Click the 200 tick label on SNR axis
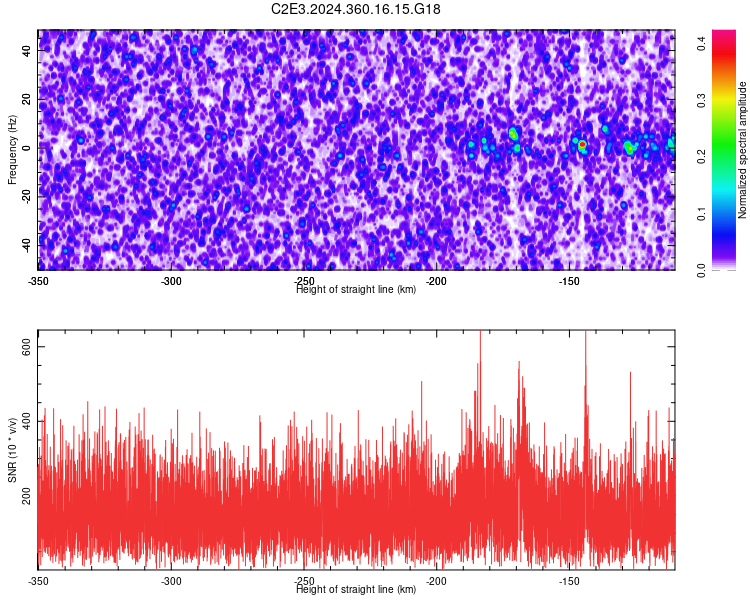 pos(27,496)
